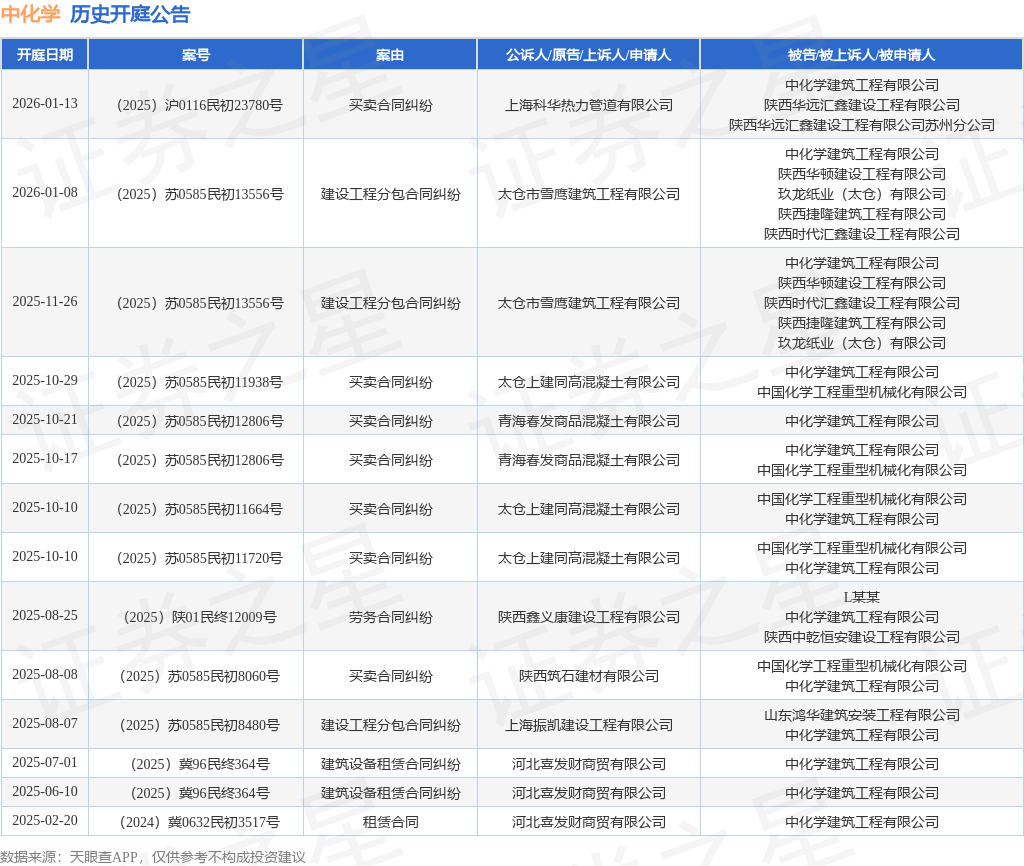Click defendant 山东鸿华建筑安装工程有限公司

pyautogui.click(x=861, y=715)
